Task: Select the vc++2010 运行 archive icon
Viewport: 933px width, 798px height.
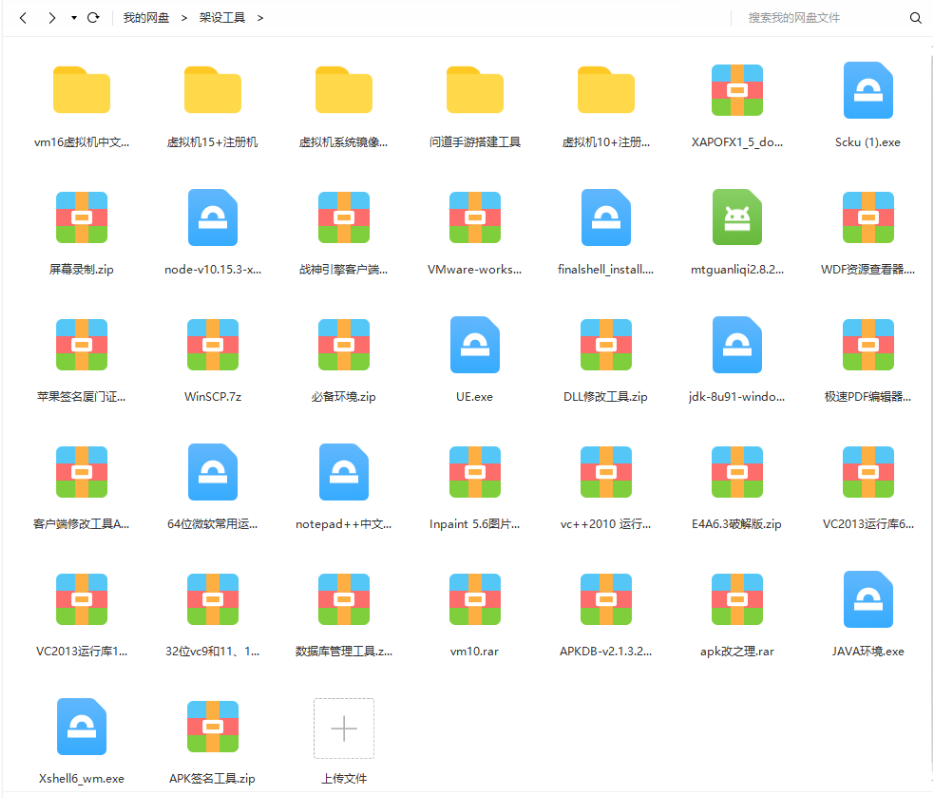Action: [606, 472]
